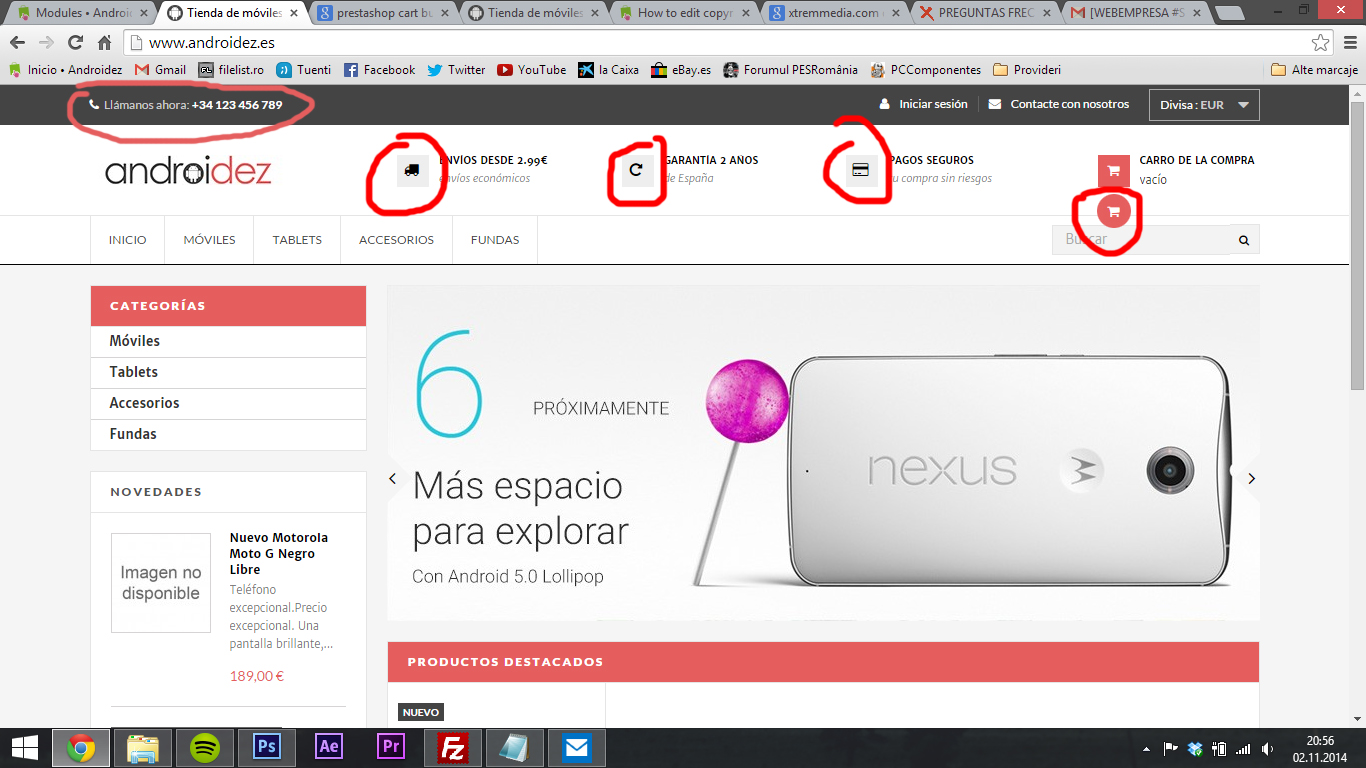Click the system clock showing 20:56
Viewport: 1366px width, 768px height.
[1320, 741]
